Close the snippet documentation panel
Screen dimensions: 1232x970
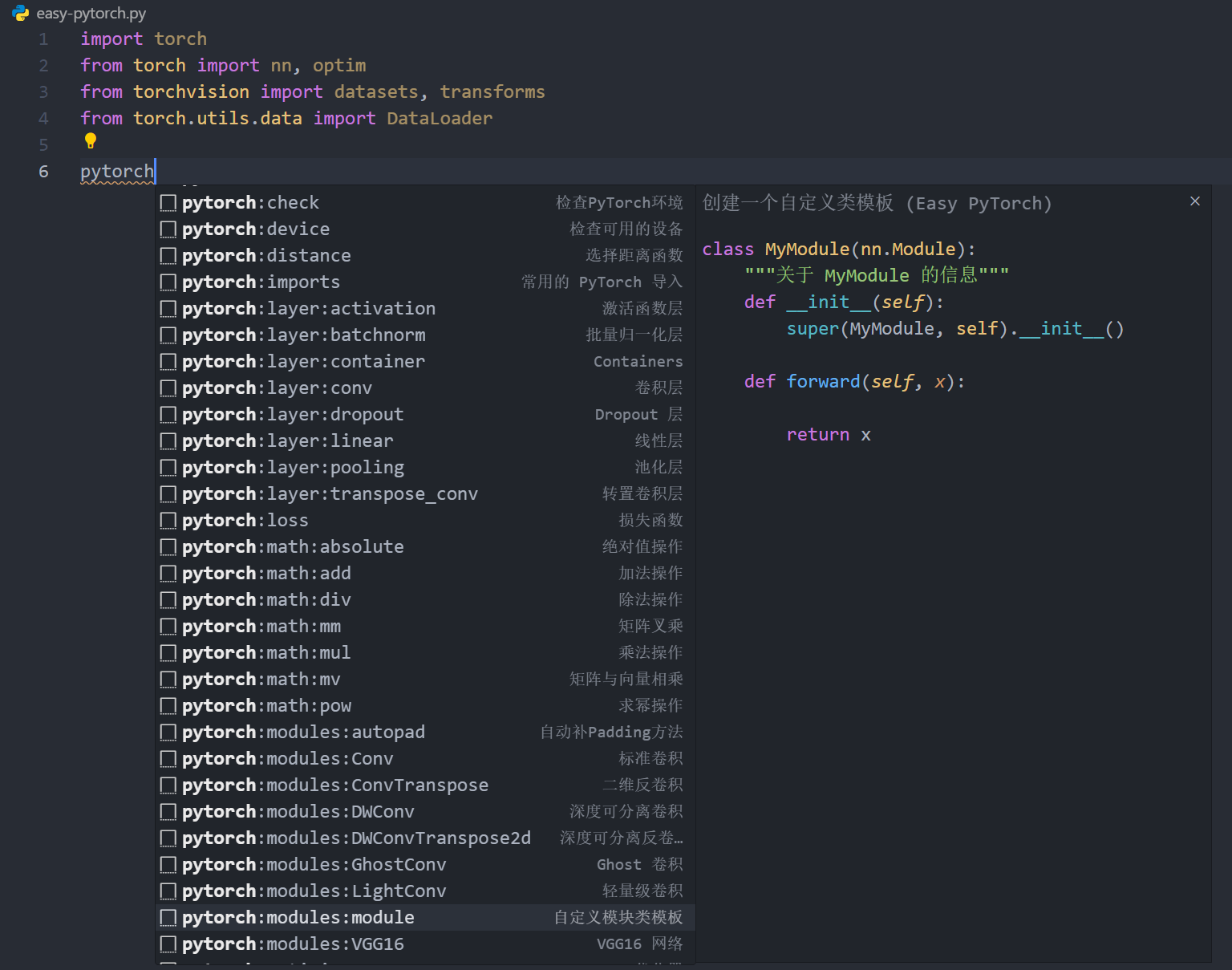(x=1195, y=201)
